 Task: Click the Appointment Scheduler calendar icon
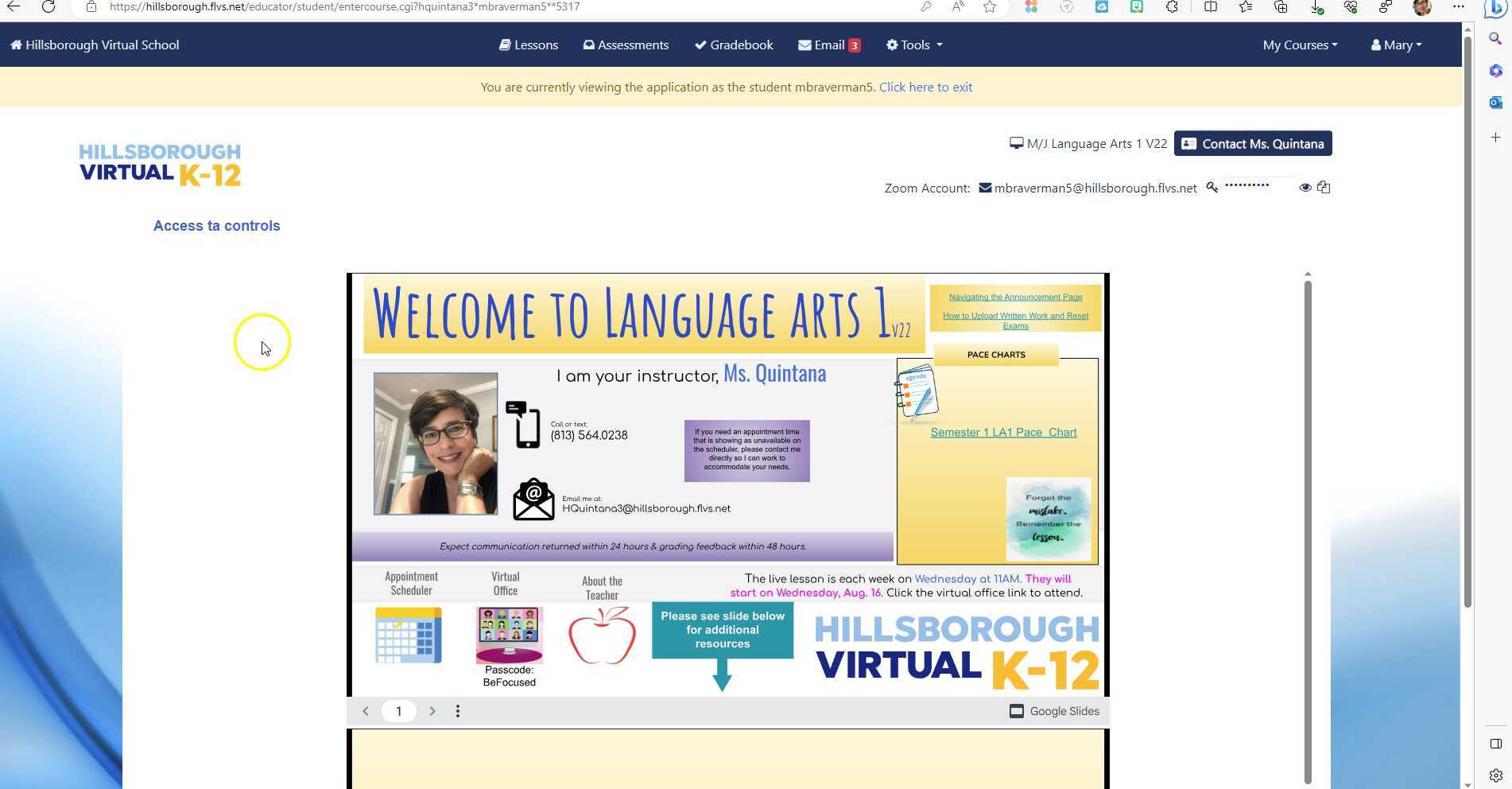[408, 635]
